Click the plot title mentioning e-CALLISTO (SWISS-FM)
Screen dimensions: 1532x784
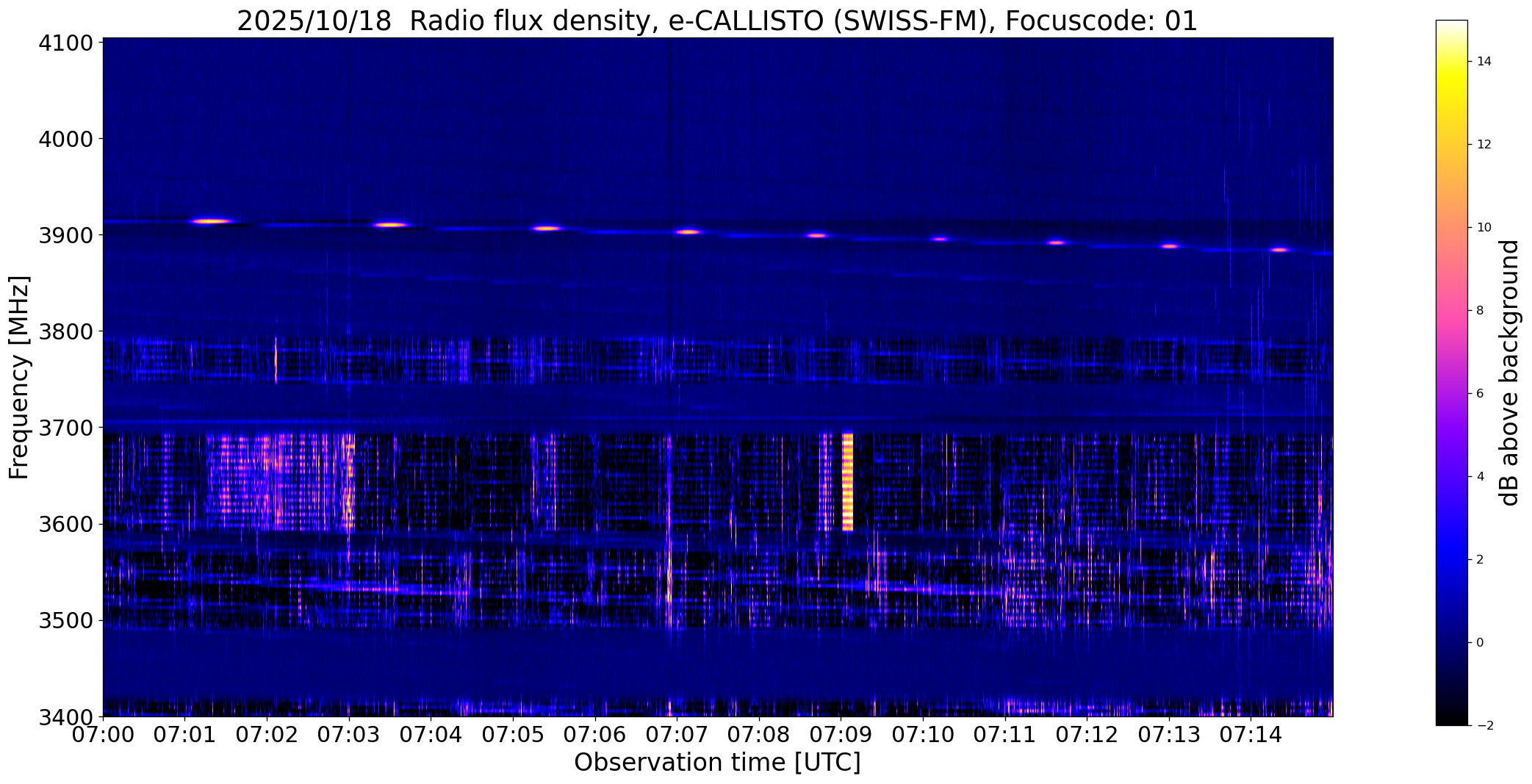[x=717, y=21]
